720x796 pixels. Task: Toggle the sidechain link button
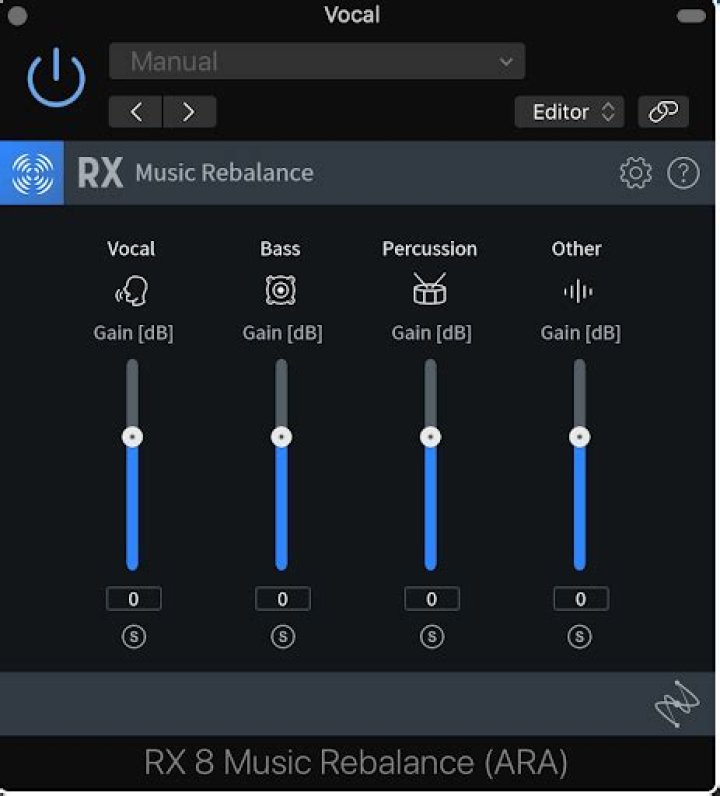pyautogui.click(x=663, y=112)
